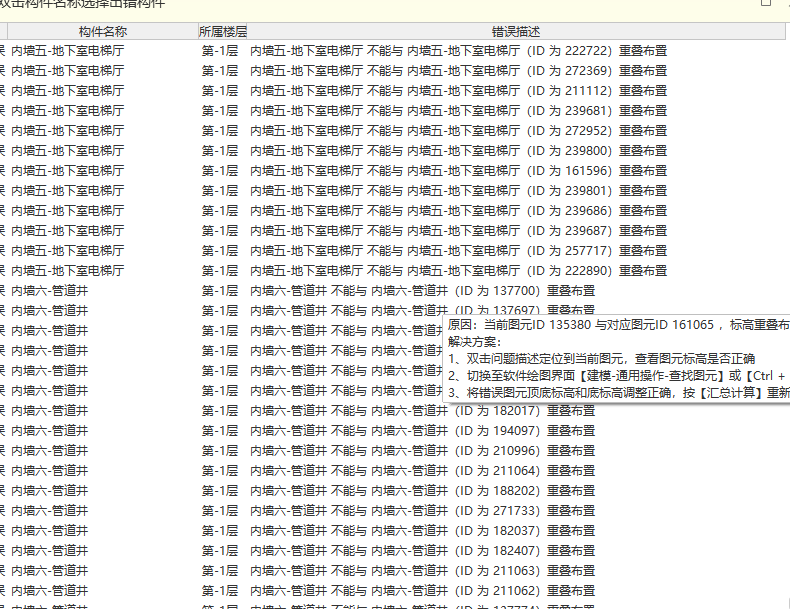Select the row for overlap ID 211112
Image resolution: width=790 pixels, height=609 pixels.
click(393, 91)
